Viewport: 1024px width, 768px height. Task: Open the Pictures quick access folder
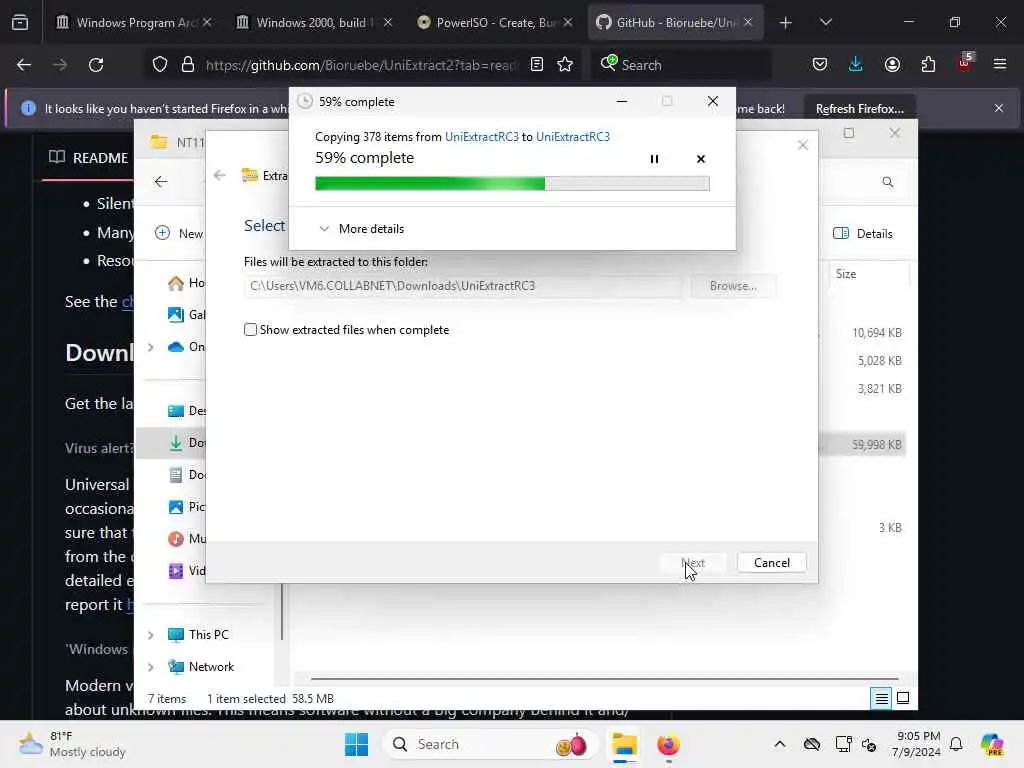(x=186, y=507)
